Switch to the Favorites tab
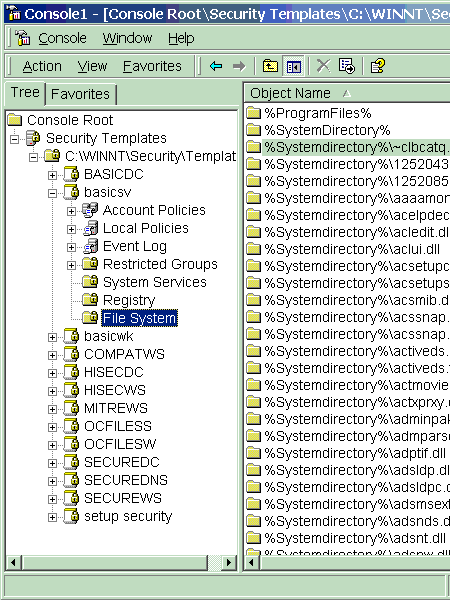This screenshot has height=600, width=450. click(80, 94)
